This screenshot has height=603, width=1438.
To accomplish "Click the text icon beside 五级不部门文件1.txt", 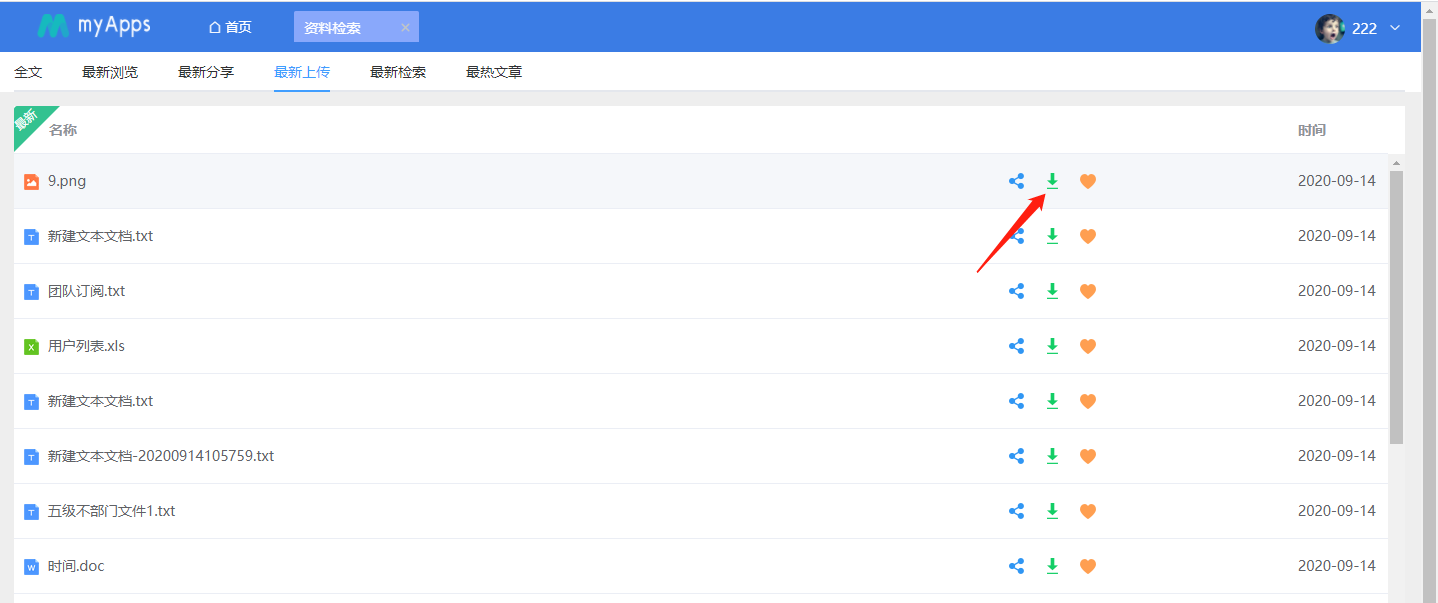I will (32, 512).
